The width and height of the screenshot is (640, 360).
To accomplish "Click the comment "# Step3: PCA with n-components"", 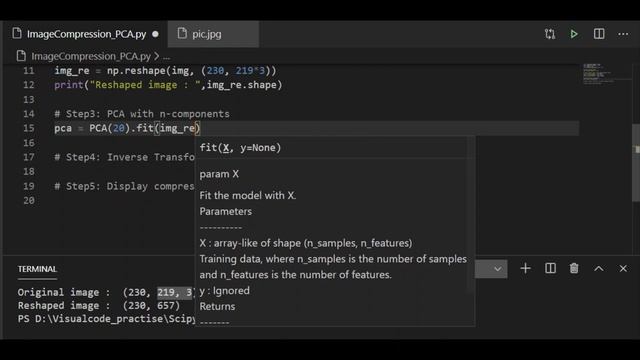I will (x=142, y=114).
